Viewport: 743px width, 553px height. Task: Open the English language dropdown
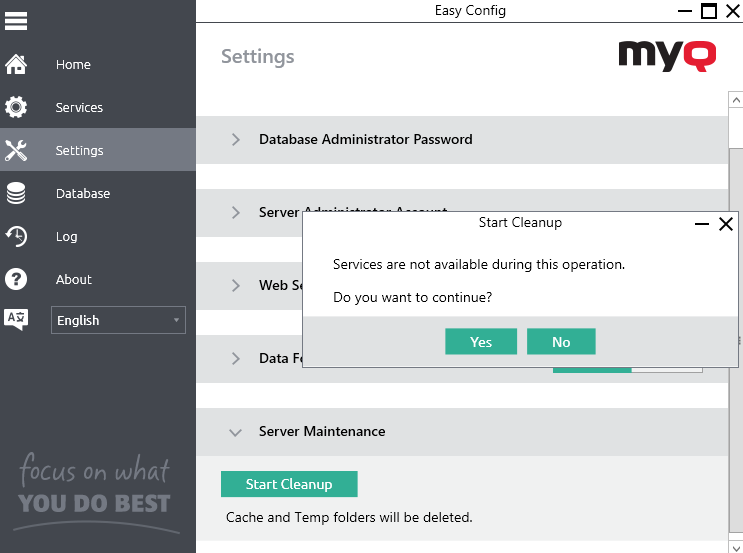118,321
